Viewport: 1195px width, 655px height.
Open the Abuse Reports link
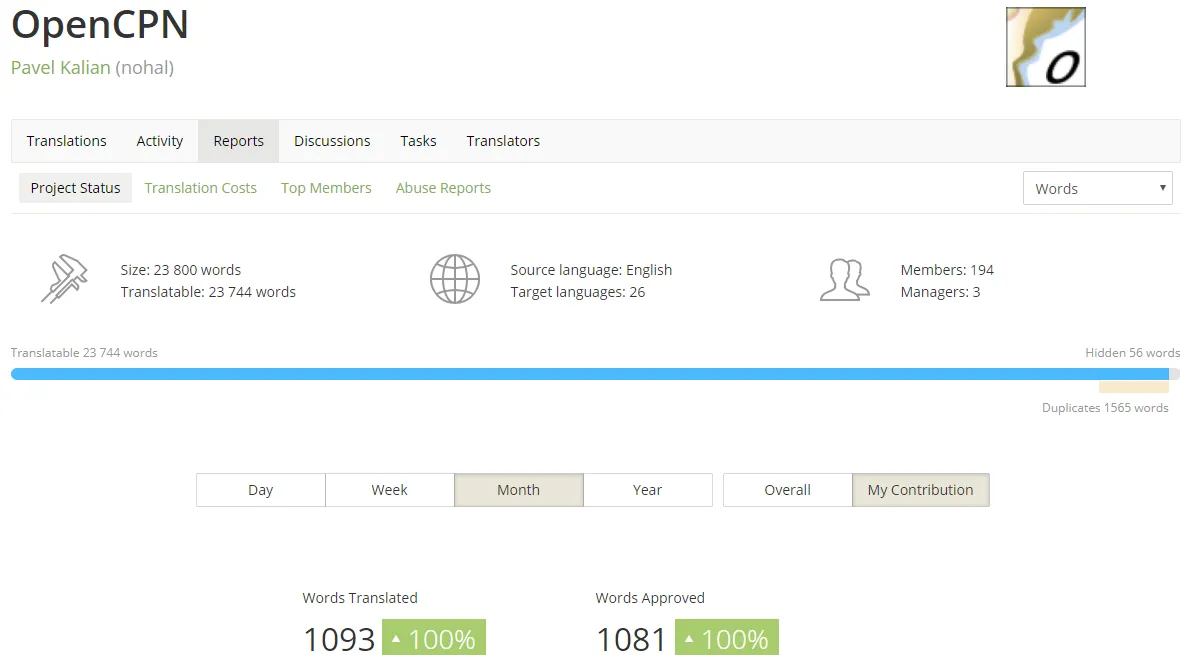(443, 188)
